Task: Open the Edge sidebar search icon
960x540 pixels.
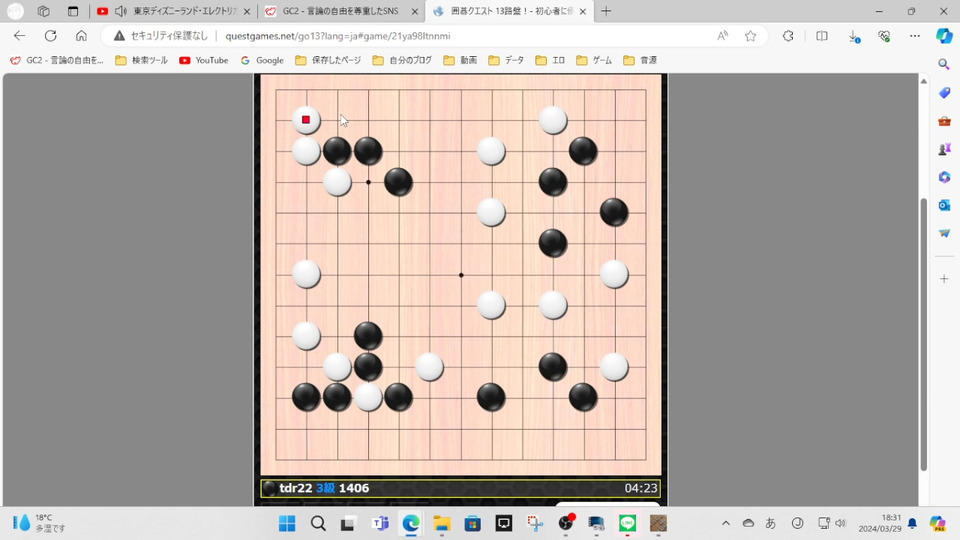Action: pos(944,64)
